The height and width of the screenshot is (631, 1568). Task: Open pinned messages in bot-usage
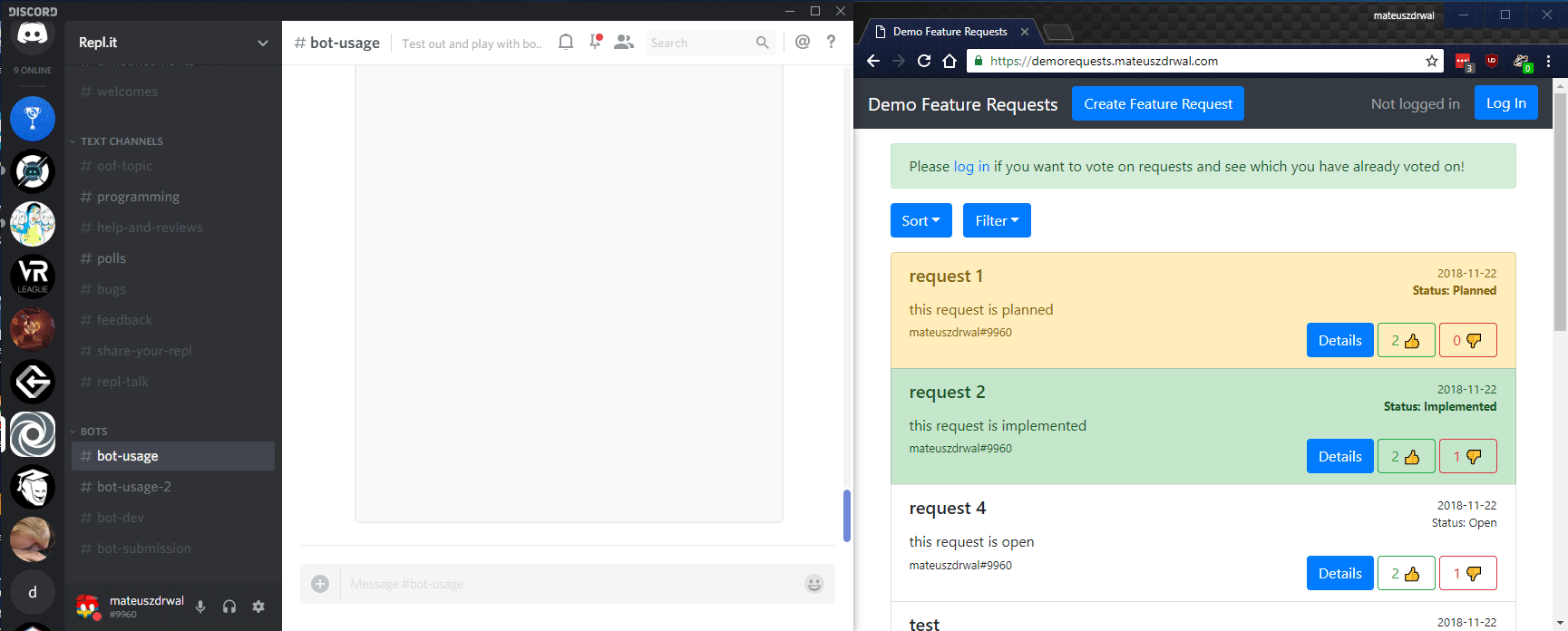[596, 42]
